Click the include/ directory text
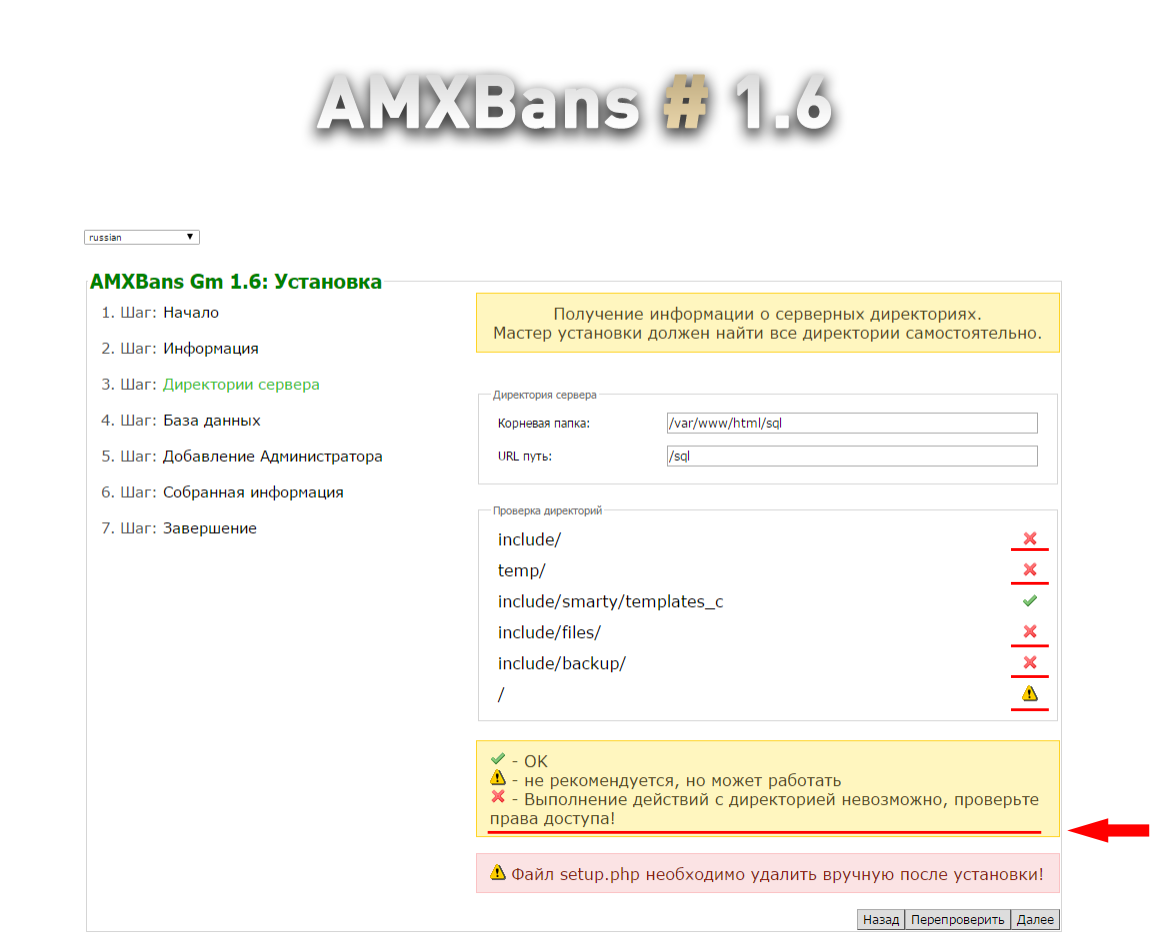 click(529, 539)
